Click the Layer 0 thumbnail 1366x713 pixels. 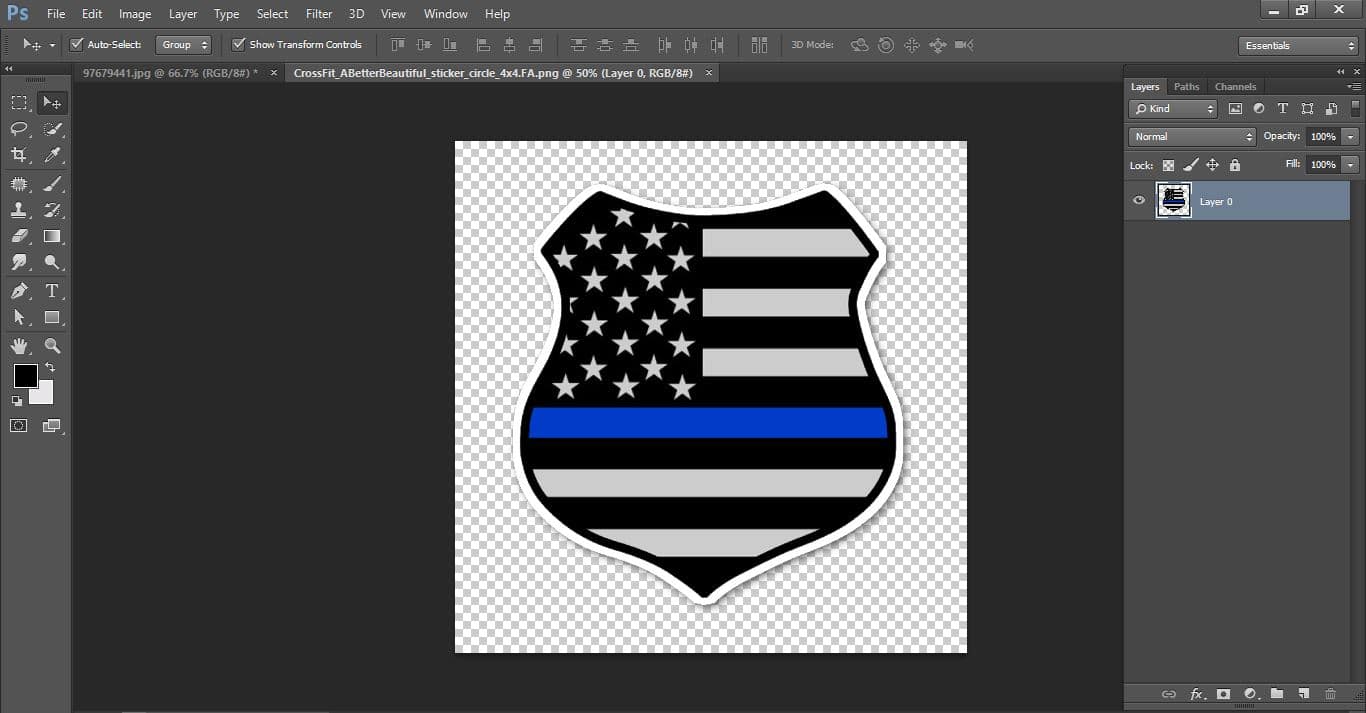click(x=1174, y=201)
